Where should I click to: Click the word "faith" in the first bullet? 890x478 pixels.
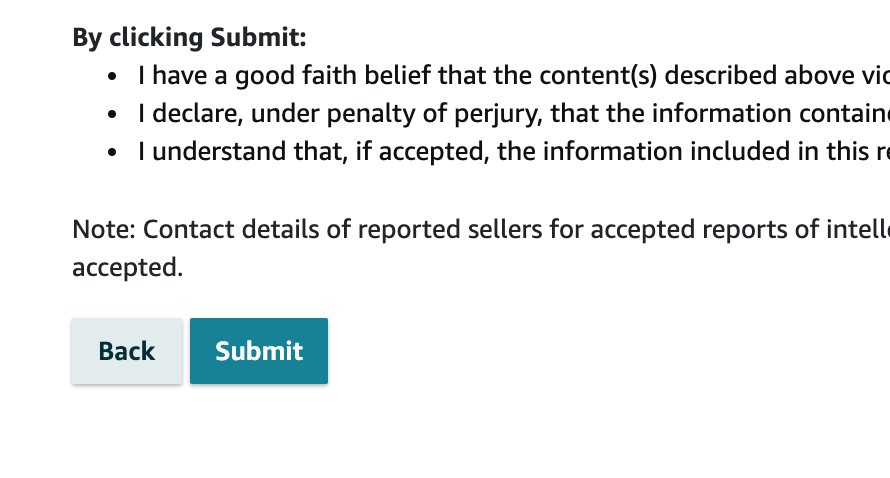coord(306,76)
